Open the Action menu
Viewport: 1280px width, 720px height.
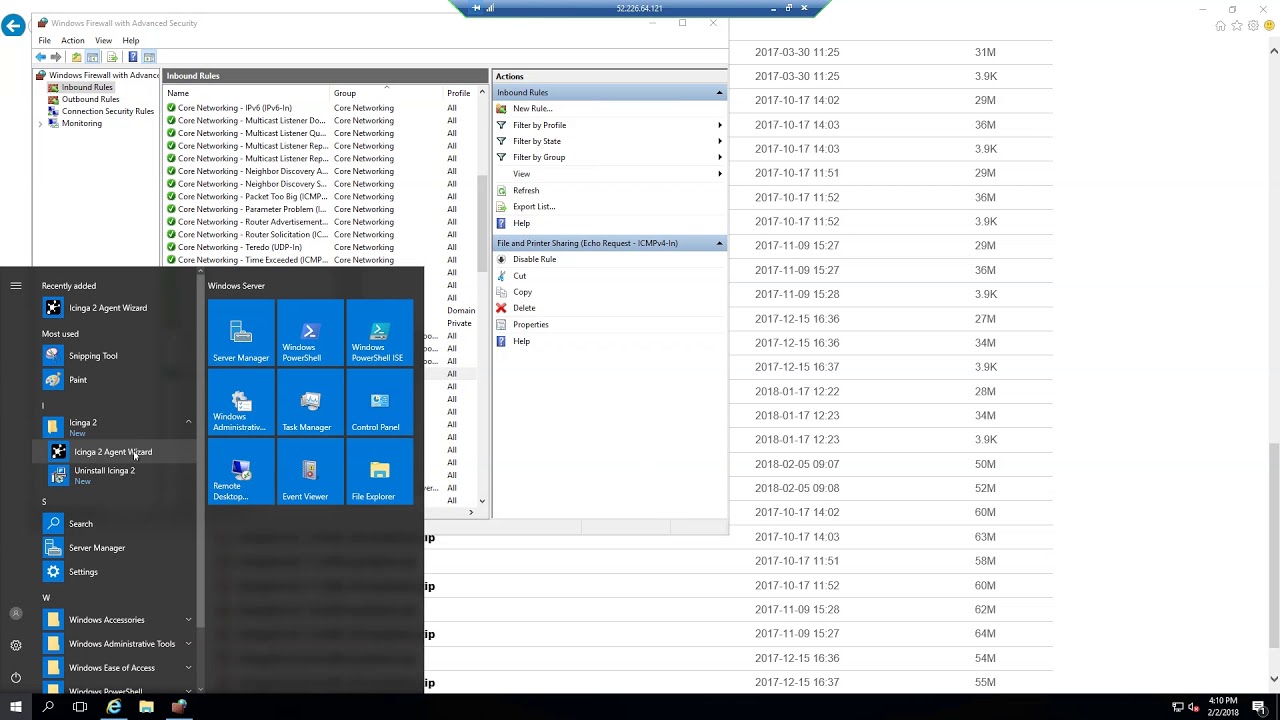tap(73, 41)
